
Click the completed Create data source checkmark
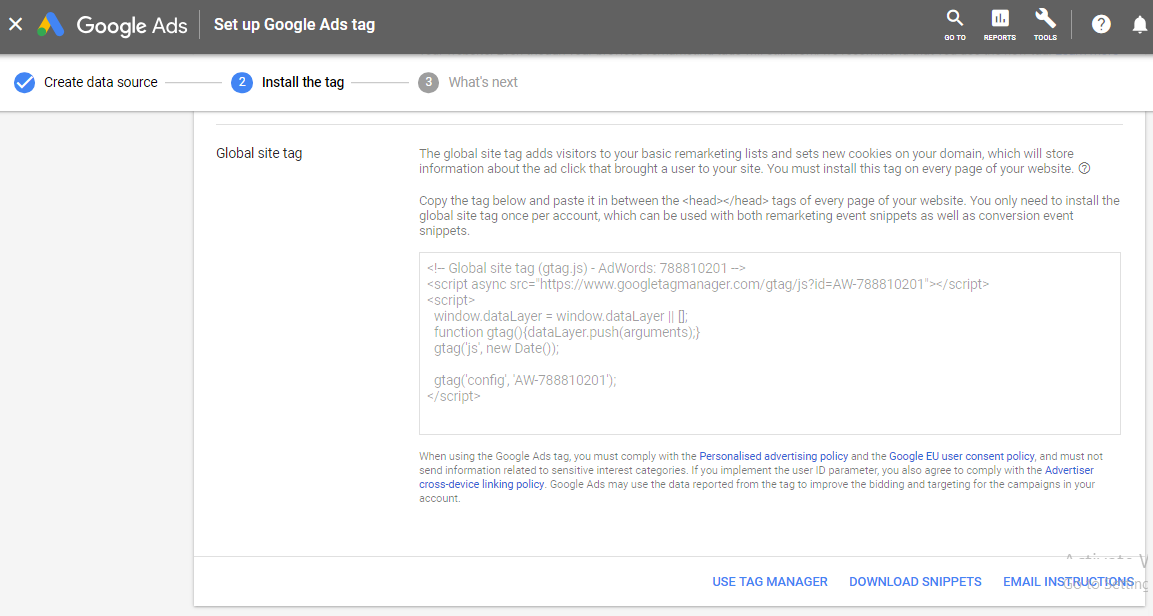coord(24,82)
